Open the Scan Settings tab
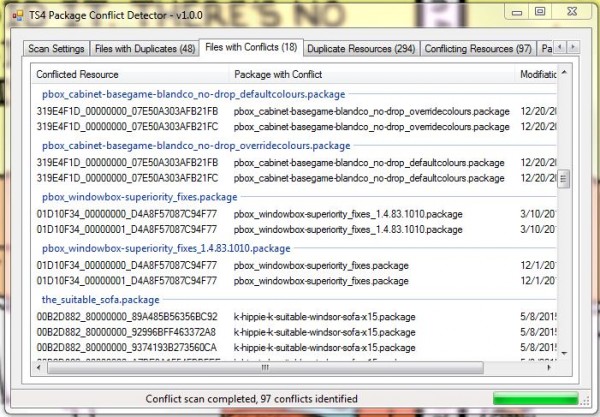The height and width of the screenshot is (417, 600). click(x=57, y=48)
